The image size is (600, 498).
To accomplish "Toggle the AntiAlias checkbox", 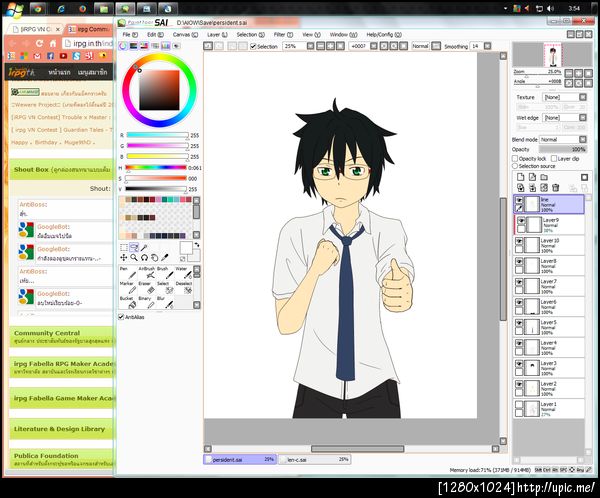I will coord(121,317).
